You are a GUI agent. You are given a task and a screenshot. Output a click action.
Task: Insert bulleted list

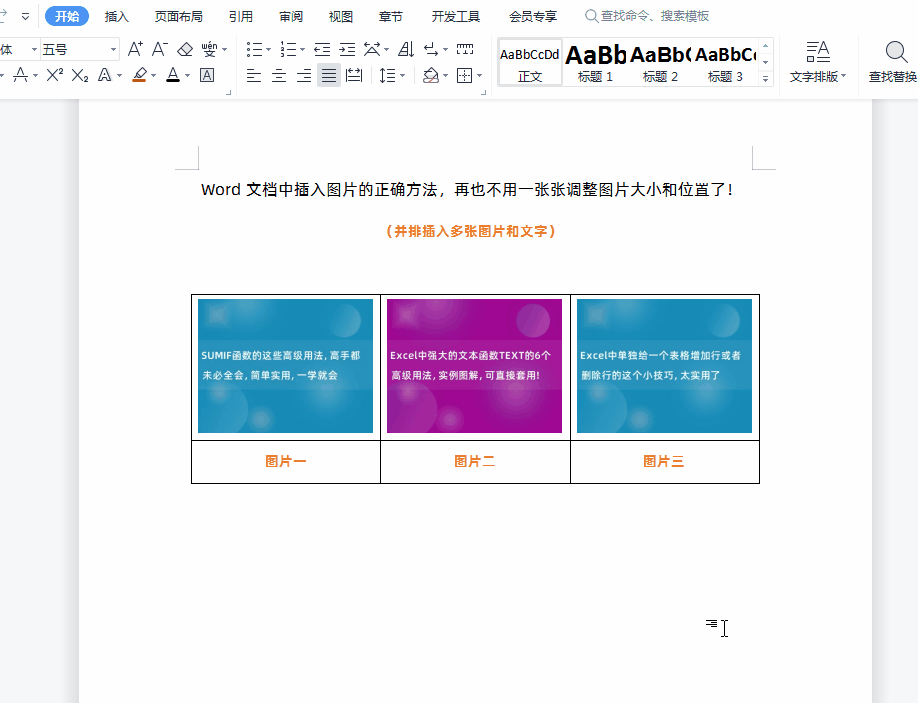tap(254, 49)
